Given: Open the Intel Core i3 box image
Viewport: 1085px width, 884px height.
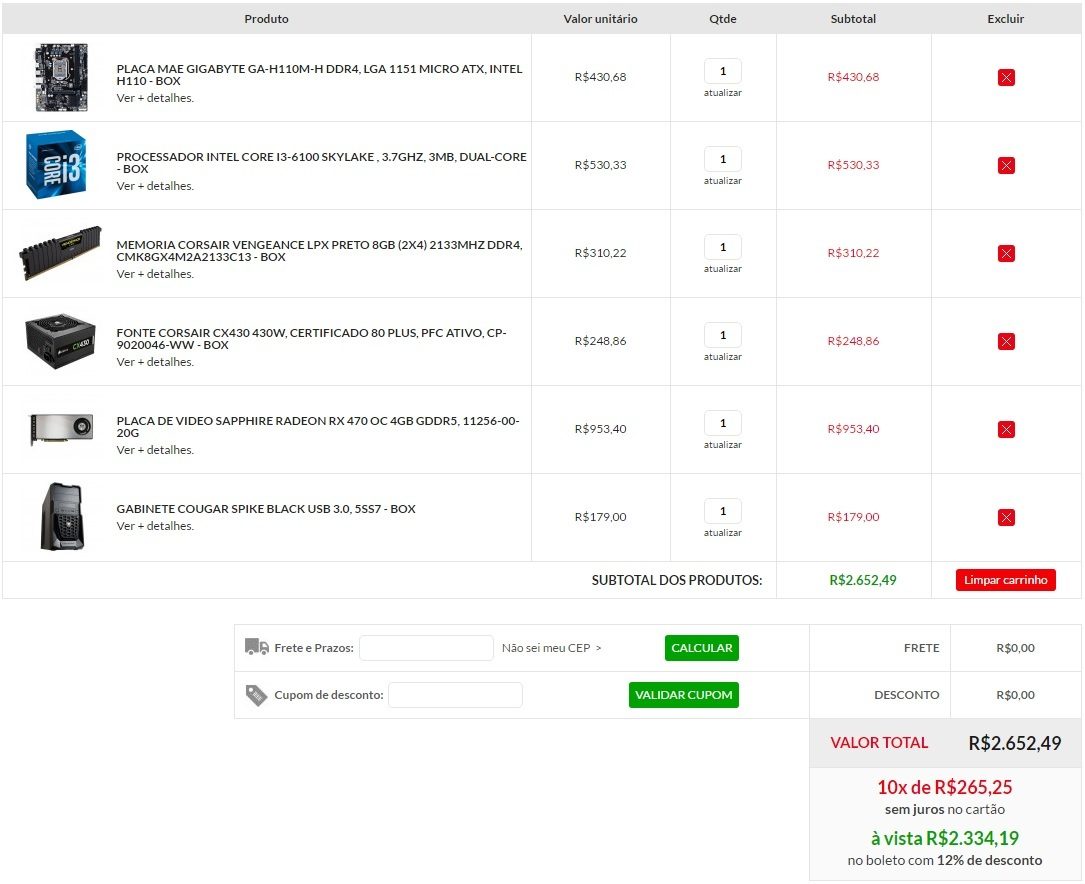Looking at the screenshot, I should pyautogui.click(x=56, y=165).
